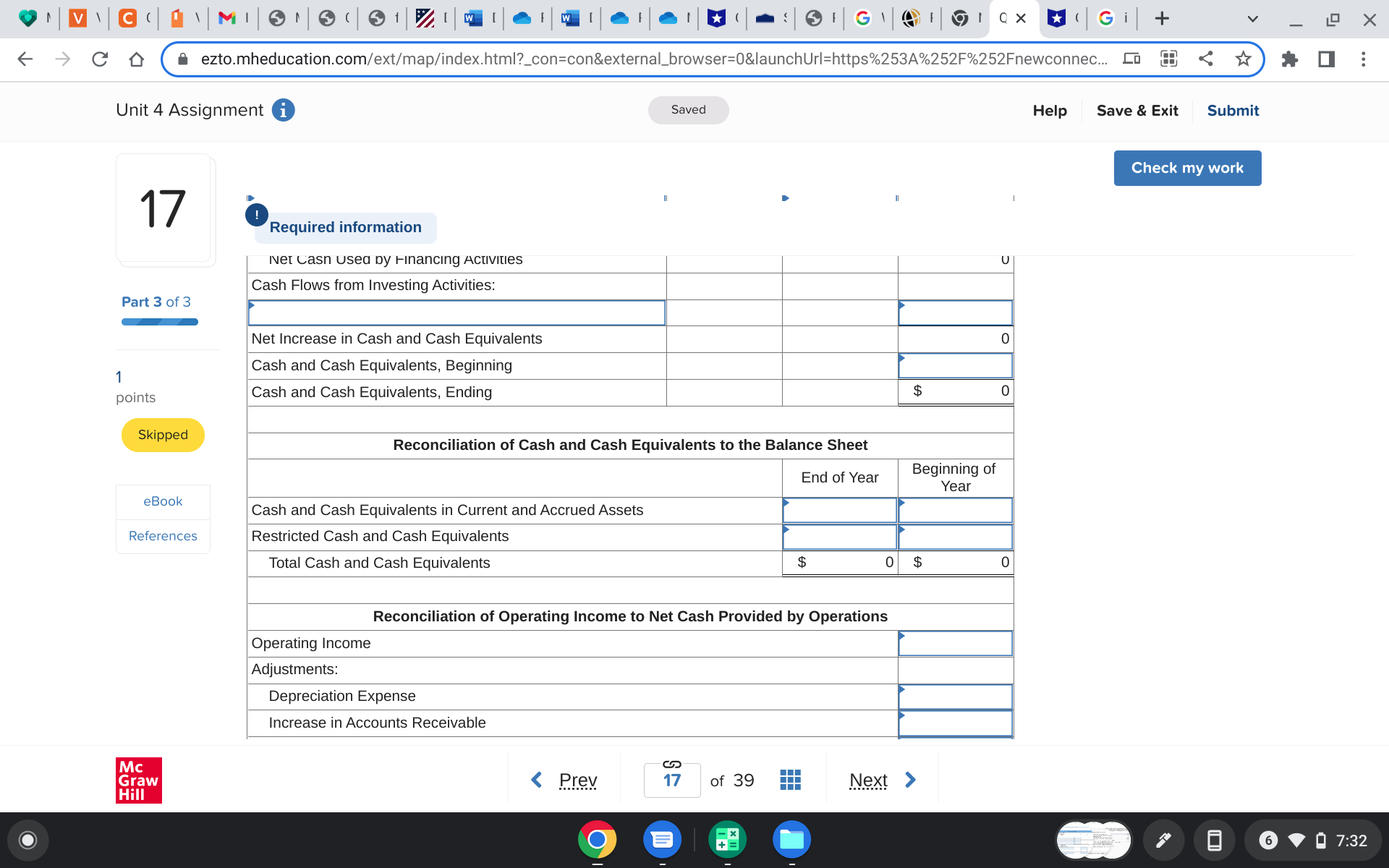Screen dimensions: 1389x868
Task: Reload the page
Action: pos(100,59)
